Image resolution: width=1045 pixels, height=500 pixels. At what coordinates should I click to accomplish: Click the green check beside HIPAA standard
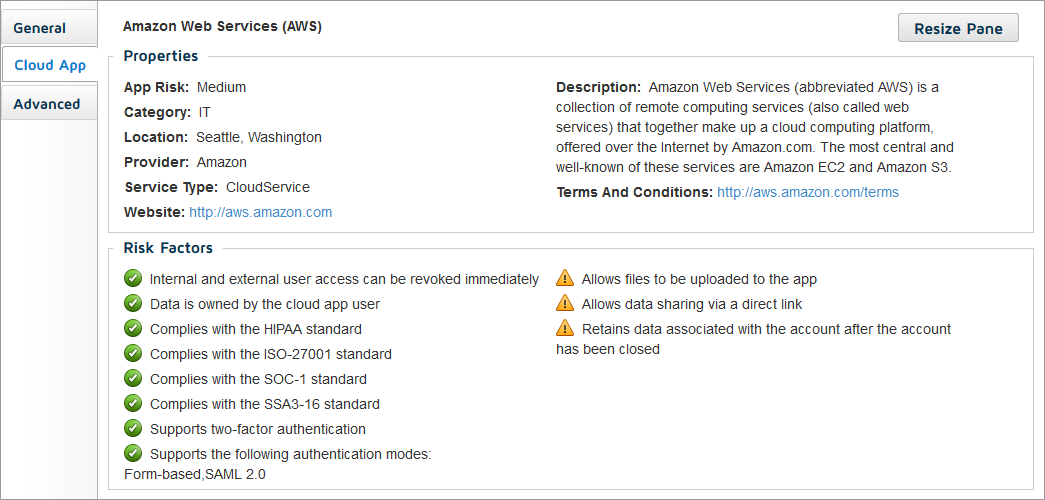[x=133, y=328]
